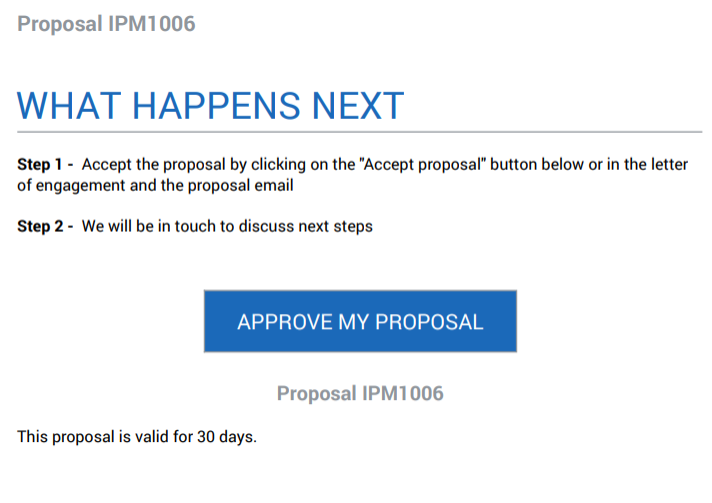
Task: Click the Approve My Proposal button
Action: pos(360,322)
